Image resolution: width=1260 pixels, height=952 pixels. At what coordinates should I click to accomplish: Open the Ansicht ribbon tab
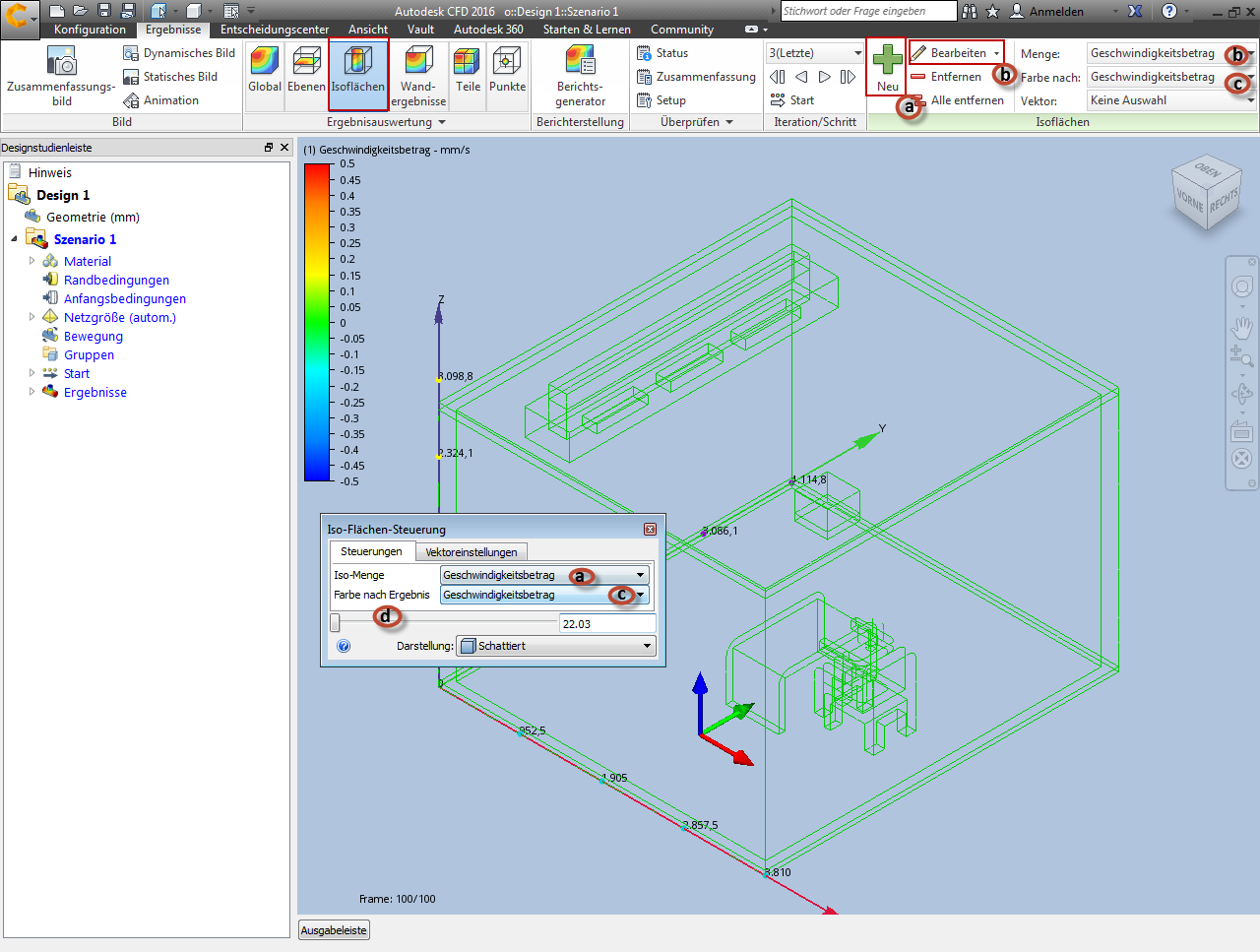[368, 30]
